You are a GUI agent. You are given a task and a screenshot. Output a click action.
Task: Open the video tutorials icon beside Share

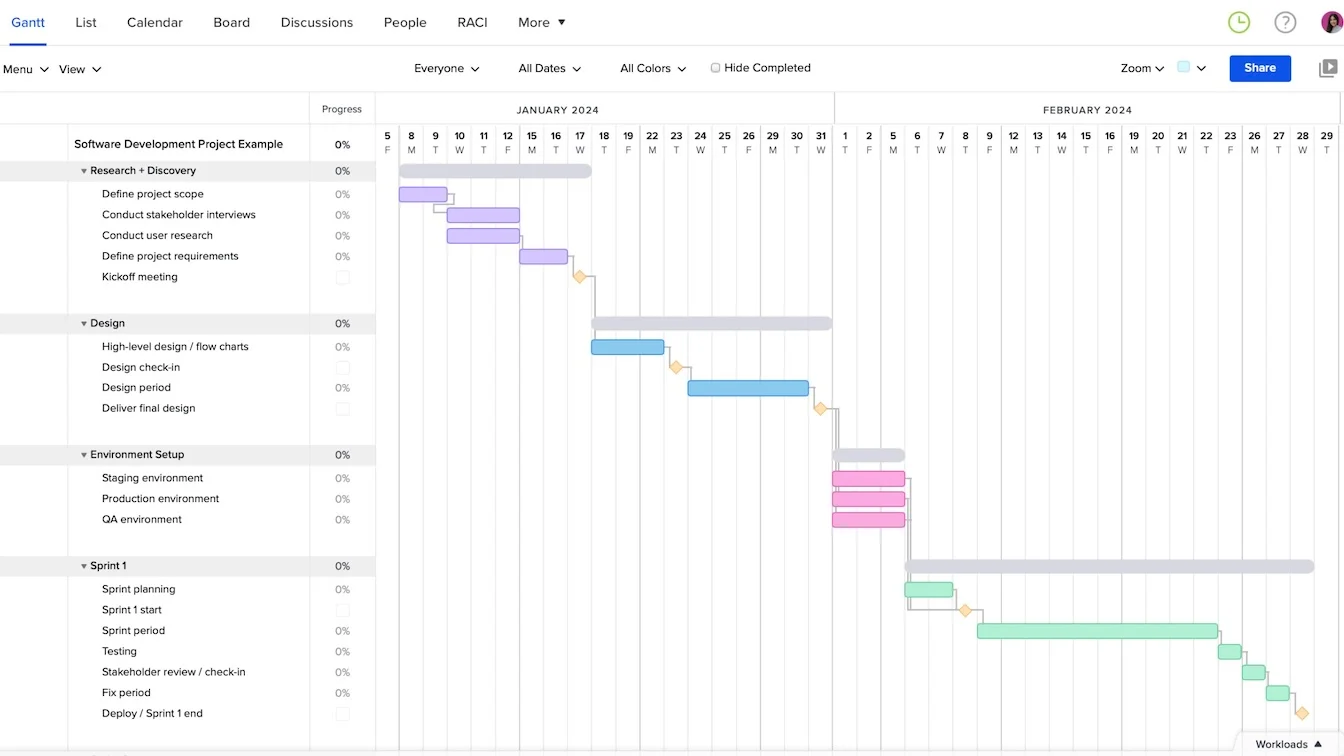click(x=1328, y=68)
